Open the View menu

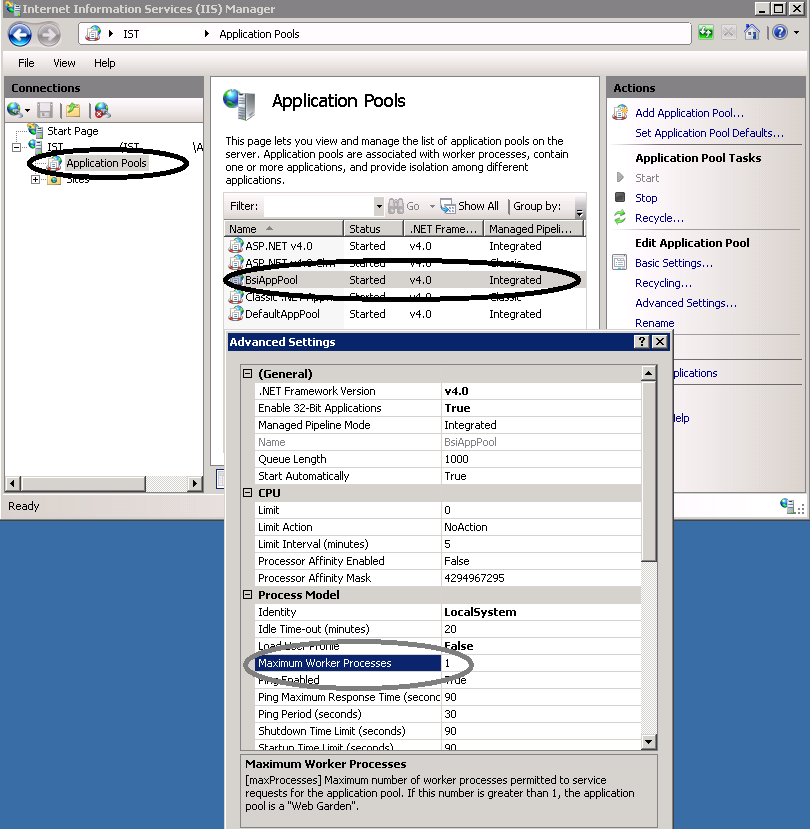(64, 63)
